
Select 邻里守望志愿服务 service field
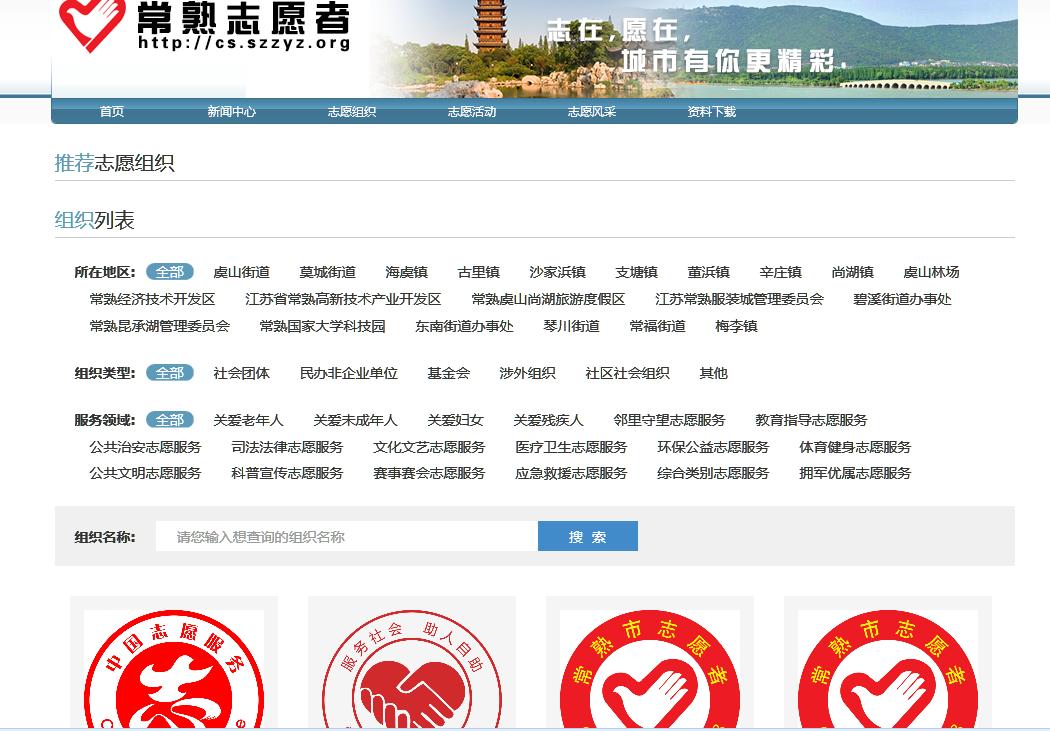point(670,420)
